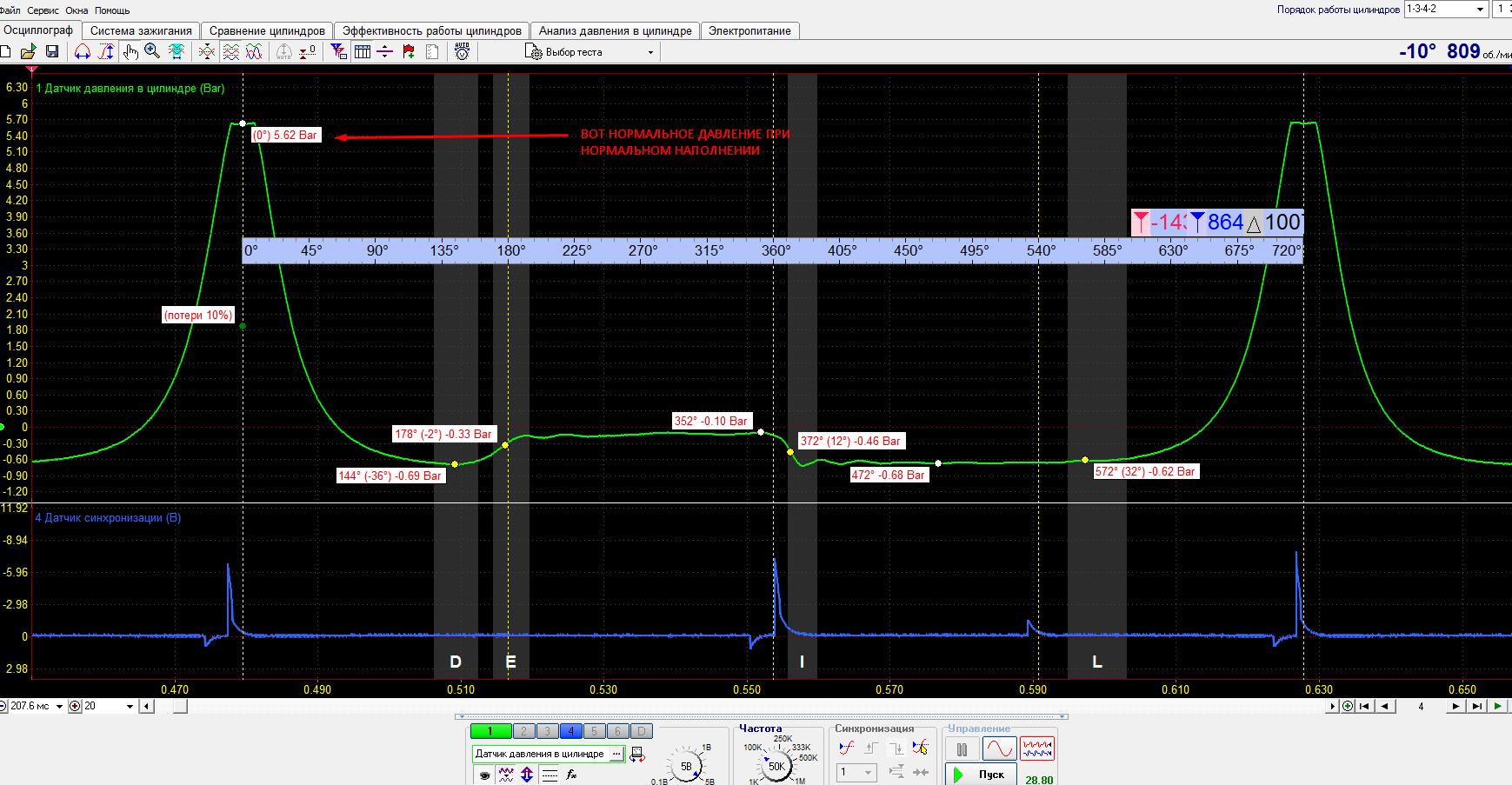This screenshot has height=785, width=1512.
Task: Open the Выбор теста dropdown
Action: 590,52
